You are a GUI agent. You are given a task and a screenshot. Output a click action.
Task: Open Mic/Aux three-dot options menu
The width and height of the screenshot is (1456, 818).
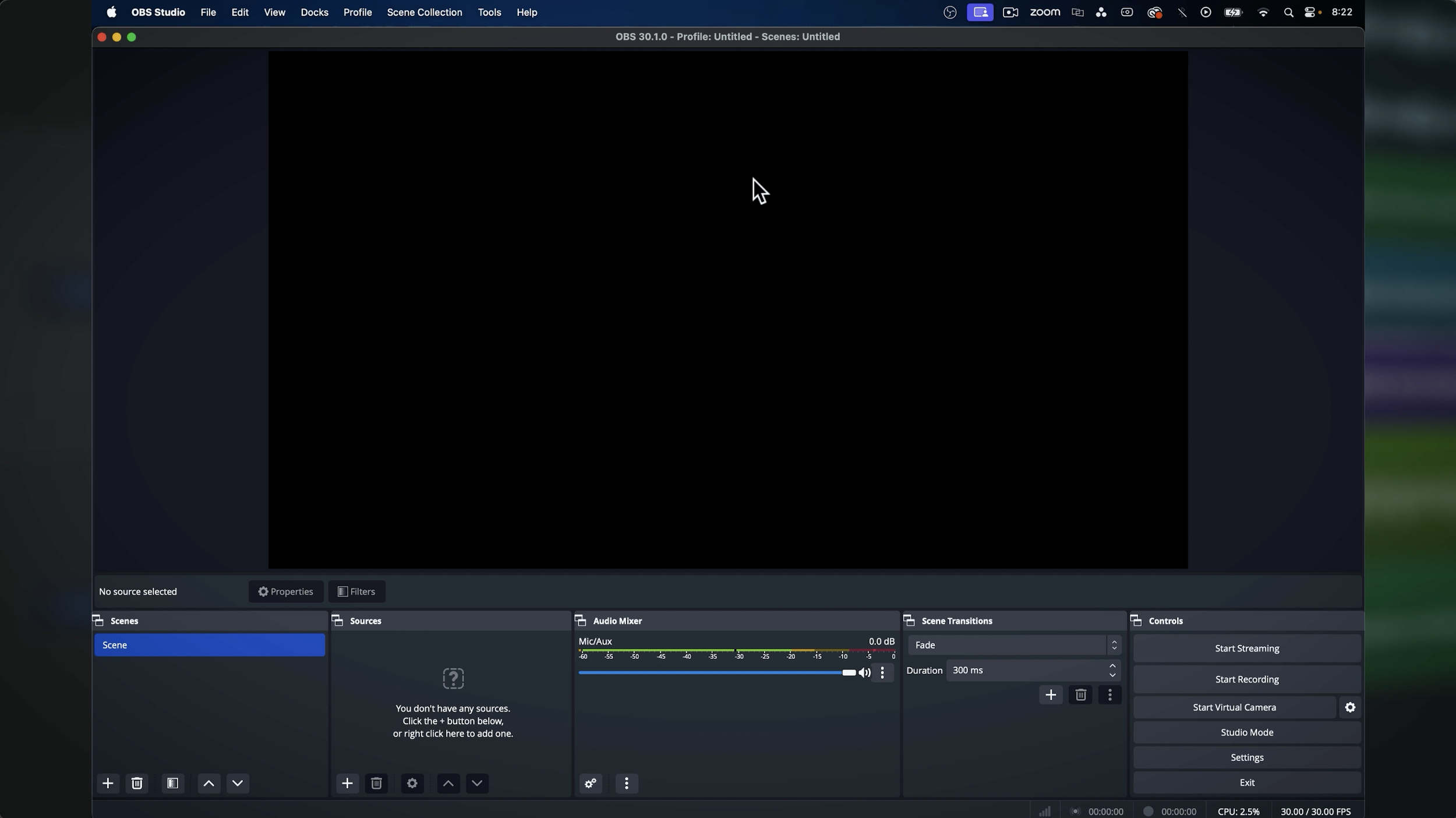[x=883, y=673]
